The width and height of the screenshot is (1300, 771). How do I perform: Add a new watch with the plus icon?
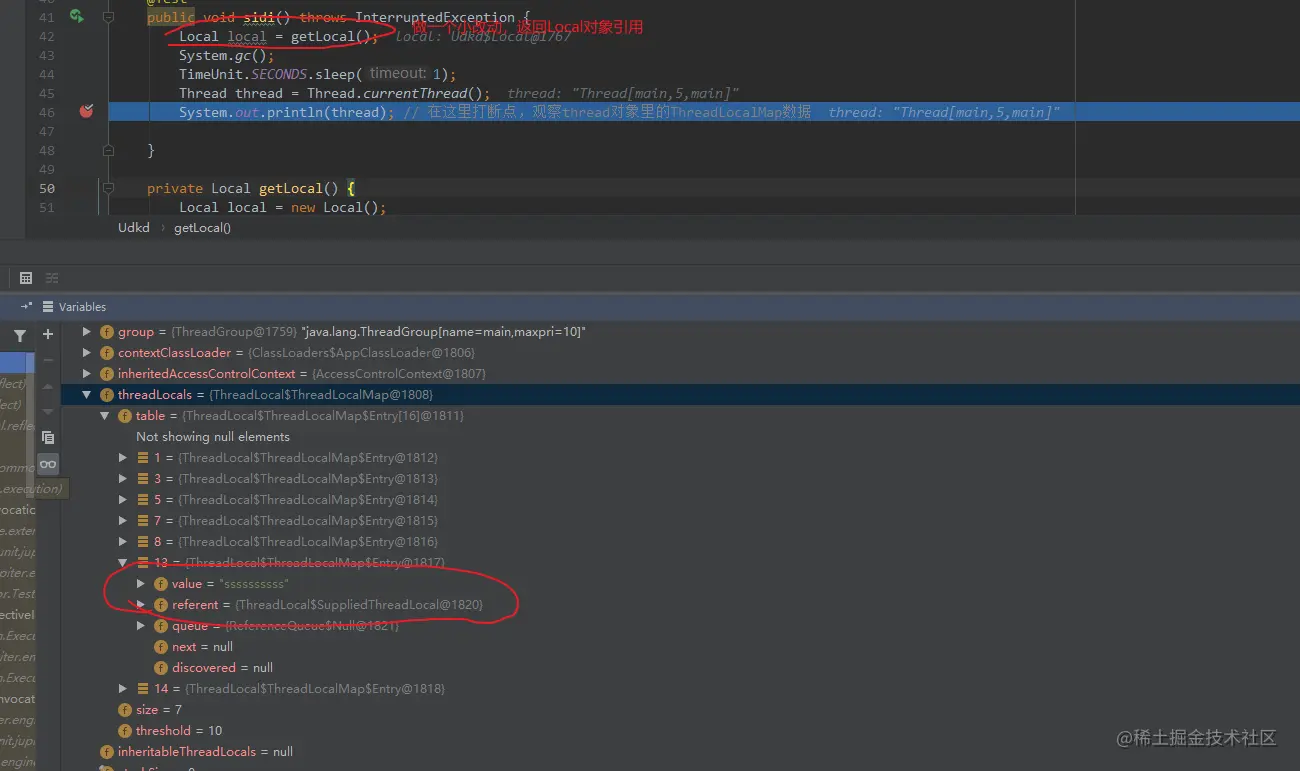(x=47, y=335)
